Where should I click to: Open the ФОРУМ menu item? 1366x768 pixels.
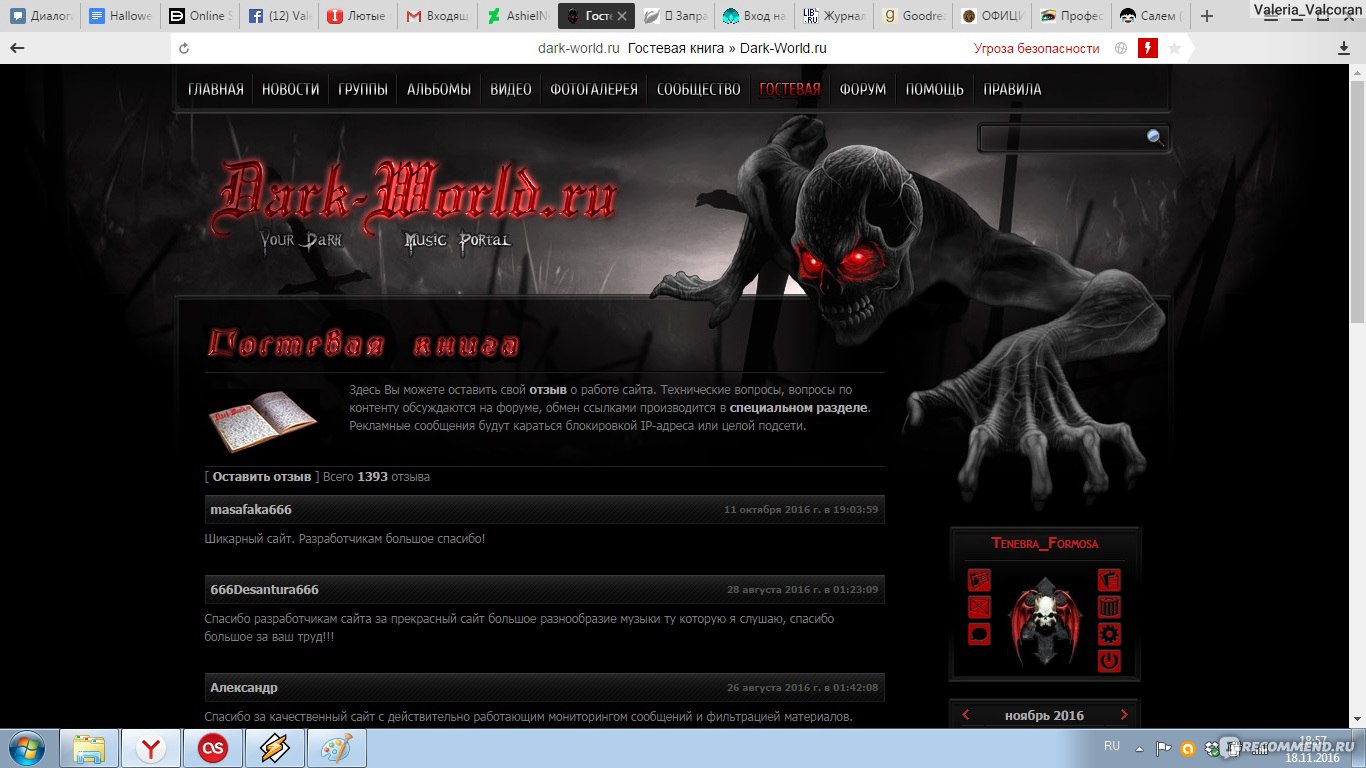pos(863,89)
